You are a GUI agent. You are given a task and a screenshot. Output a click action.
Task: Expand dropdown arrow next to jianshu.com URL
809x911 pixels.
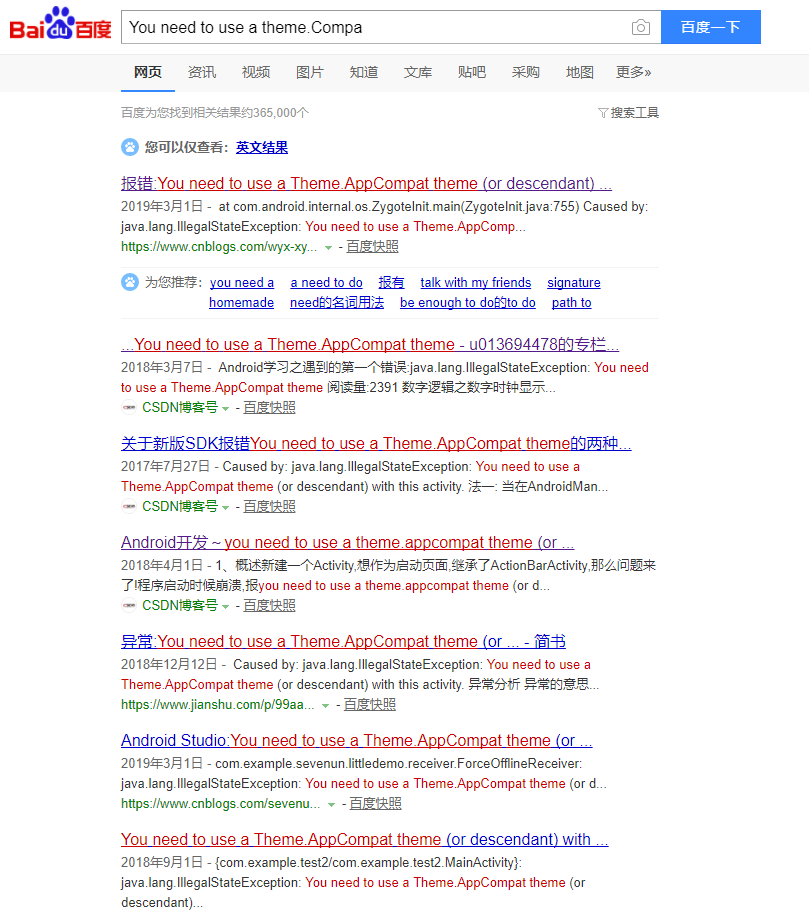(325, 706)
